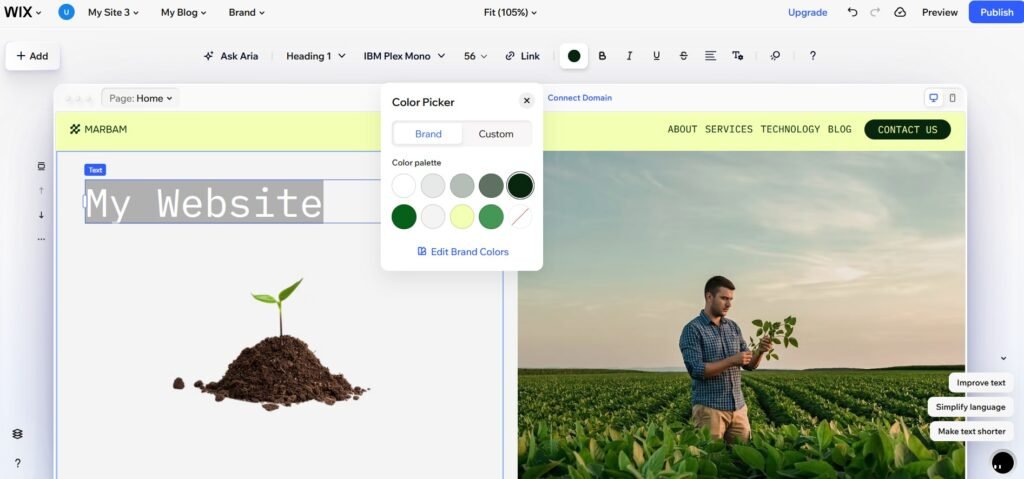Click the Simplify language suggestion

pyautogui.click(x=970, y=407)
